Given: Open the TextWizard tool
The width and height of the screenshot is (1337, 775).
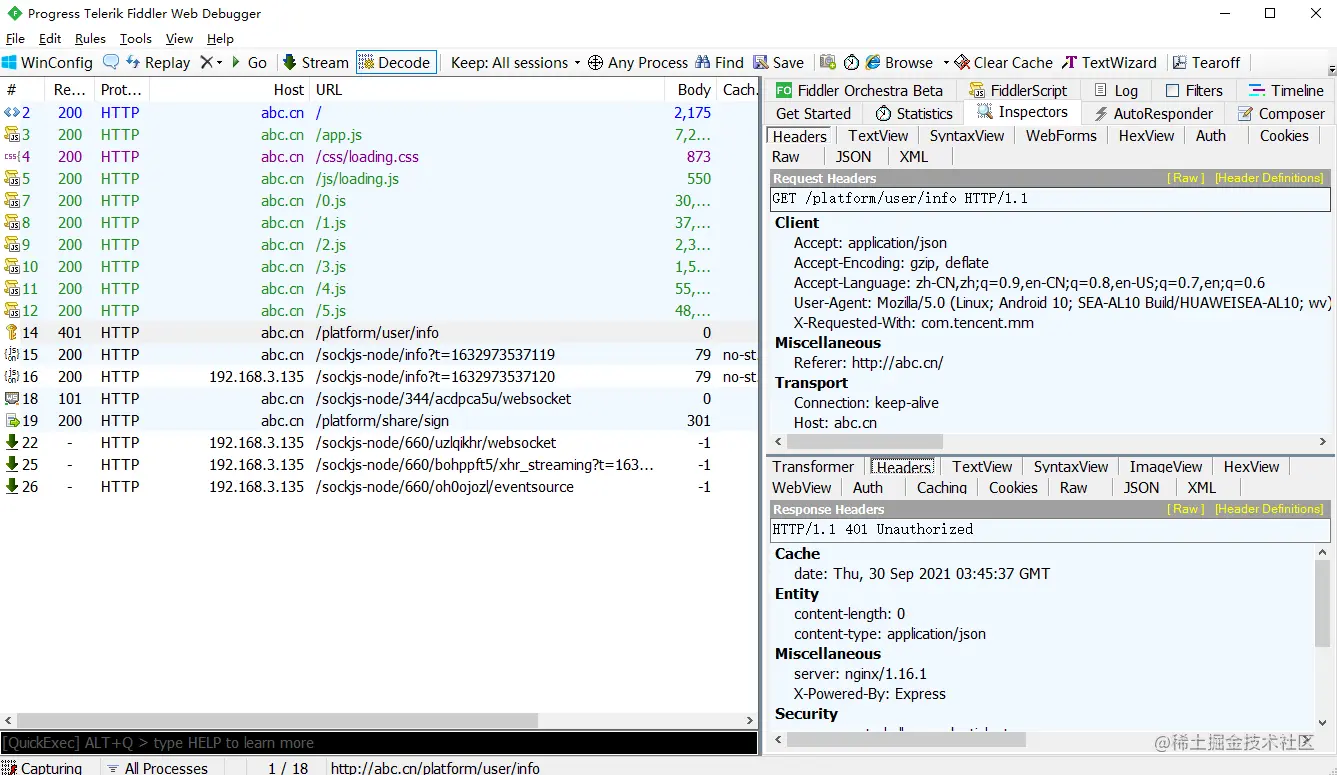Looking at the screenshot, I should (1109, 62).
